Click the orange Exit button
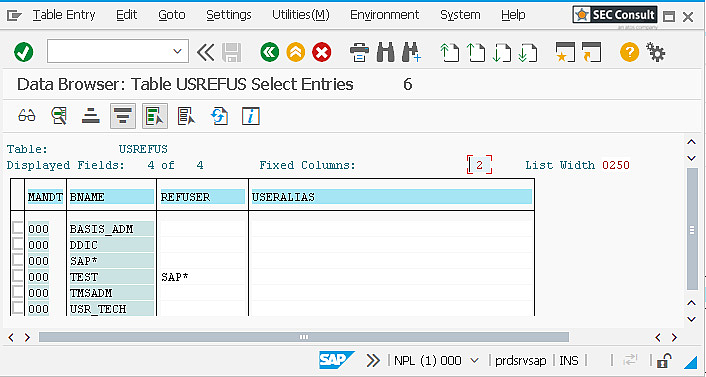This screenshot has width=706, height=377. pos(295,52)
